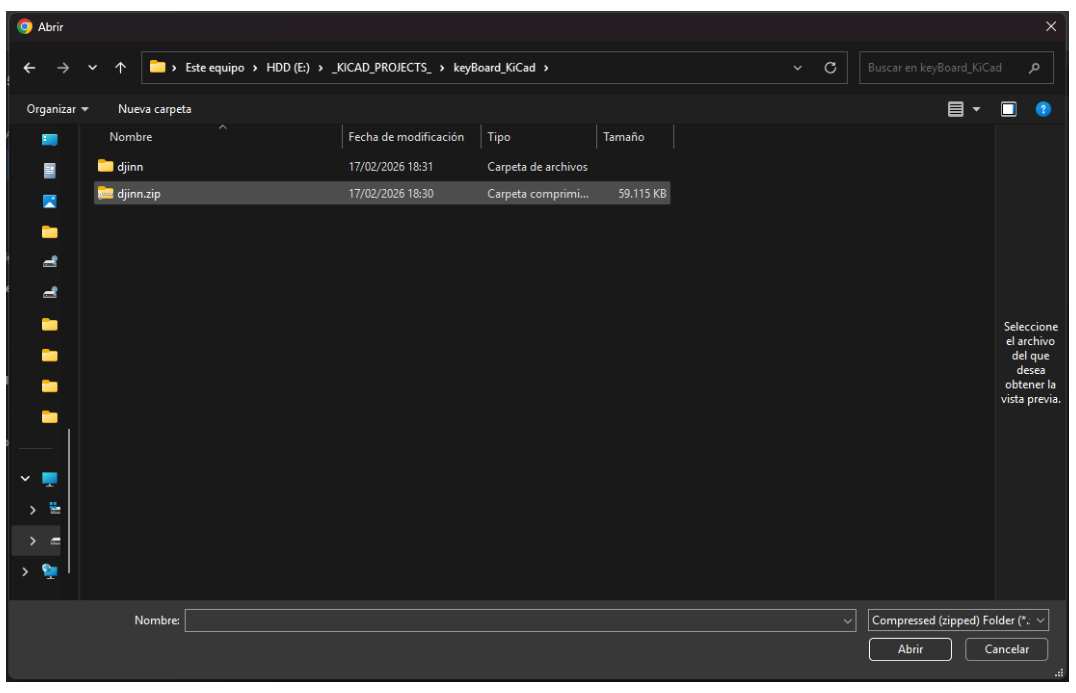Image resolution: width=1076 pixels, height=693 pixels.
Task: Click the Este equipo computer icon in tree
Action: pos(48,478)
